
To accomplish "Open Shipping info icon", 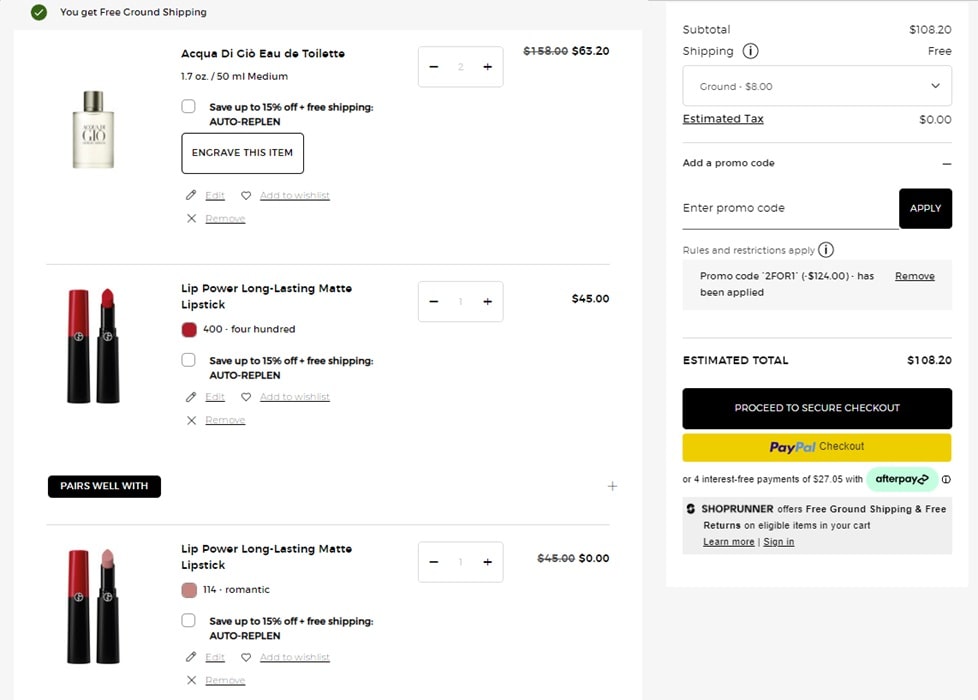I will point(750,51).
